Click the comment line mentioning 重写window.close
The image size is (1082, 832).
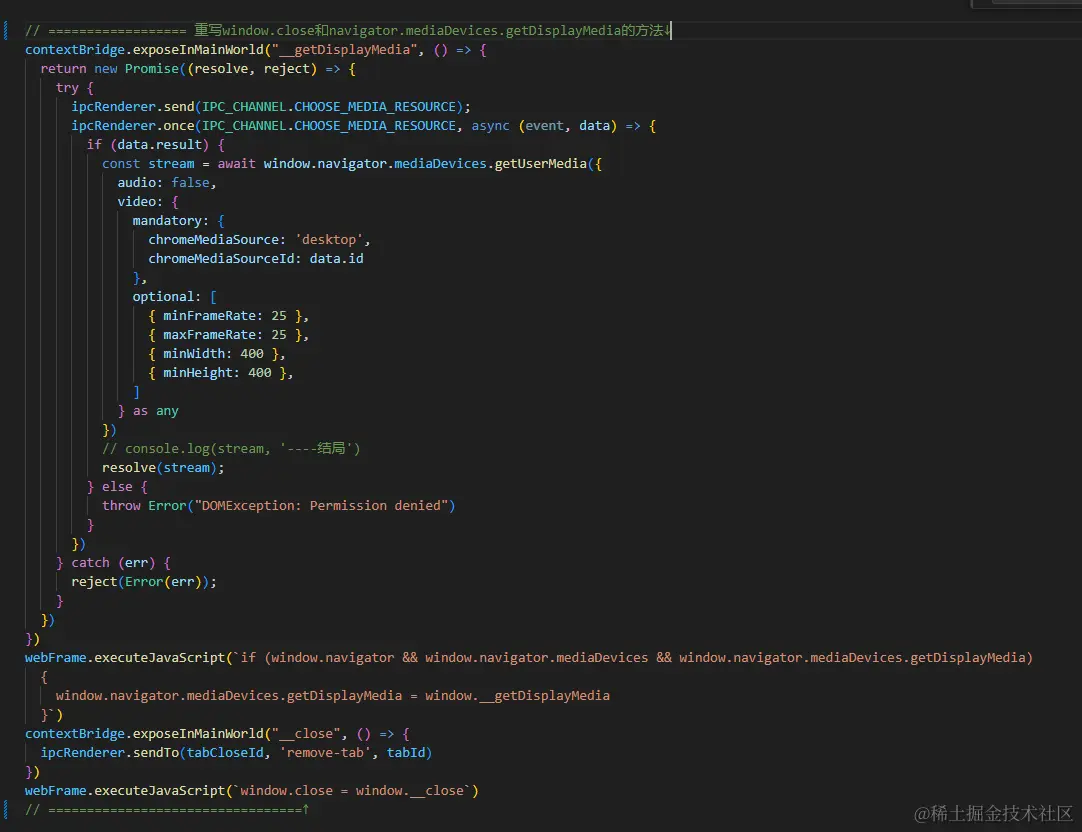[347, 30]
